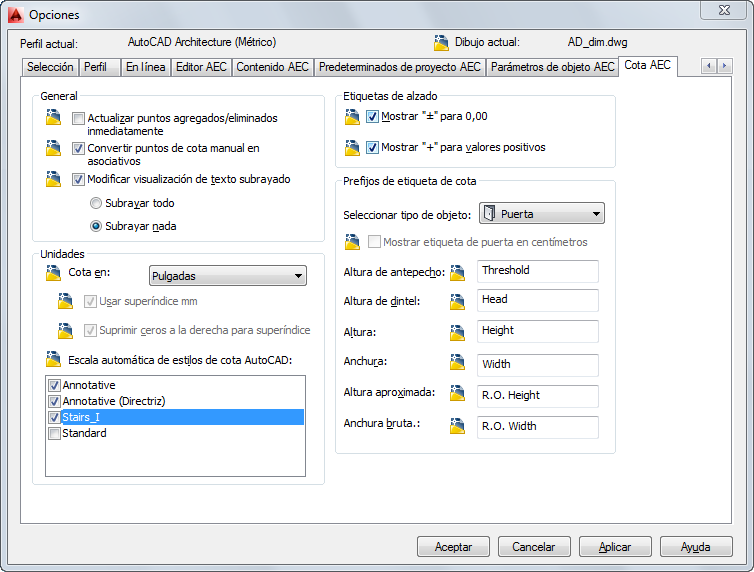Click drawing icon beside Cota en label
This screenshot has height=572, width=754.
53,273
